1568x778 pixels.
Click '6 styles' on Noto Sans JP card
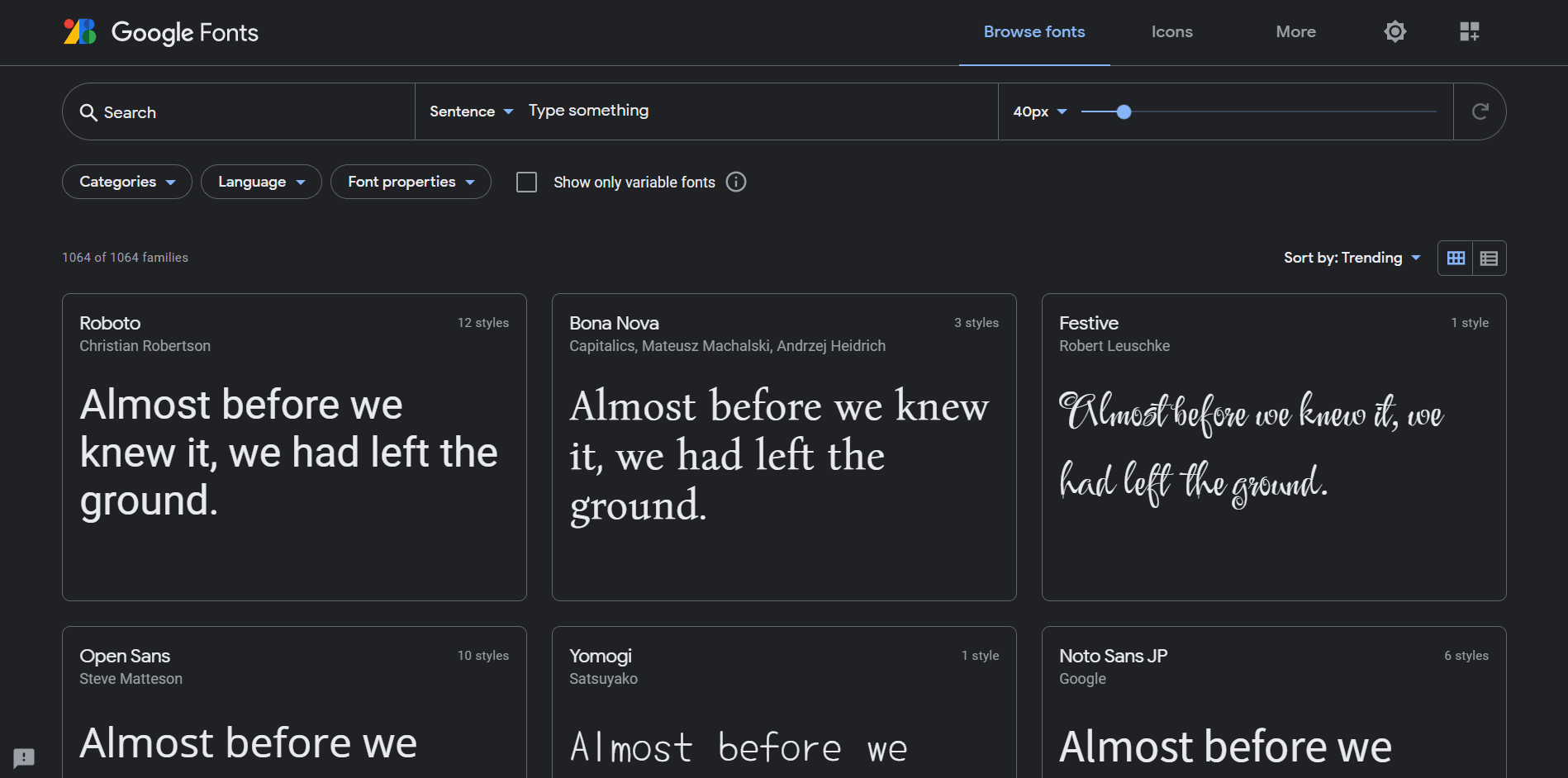point(1466,656)
